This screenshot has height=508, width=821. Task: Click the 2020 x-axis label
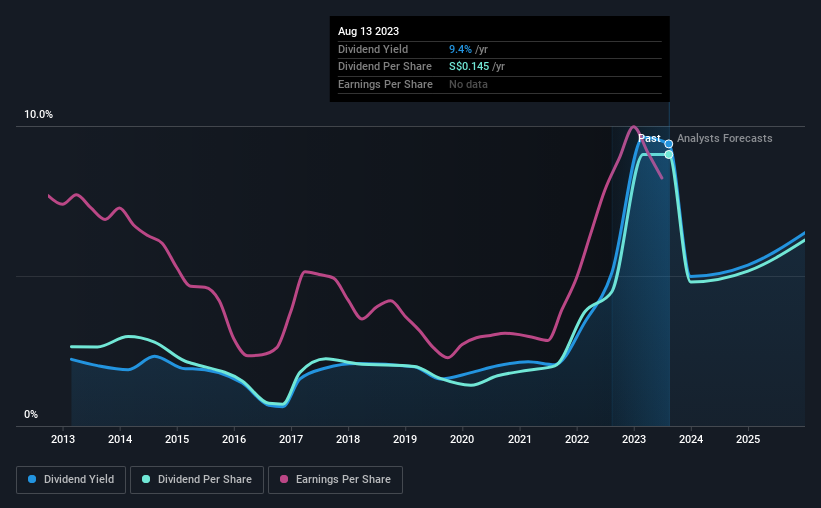[462, 439]
